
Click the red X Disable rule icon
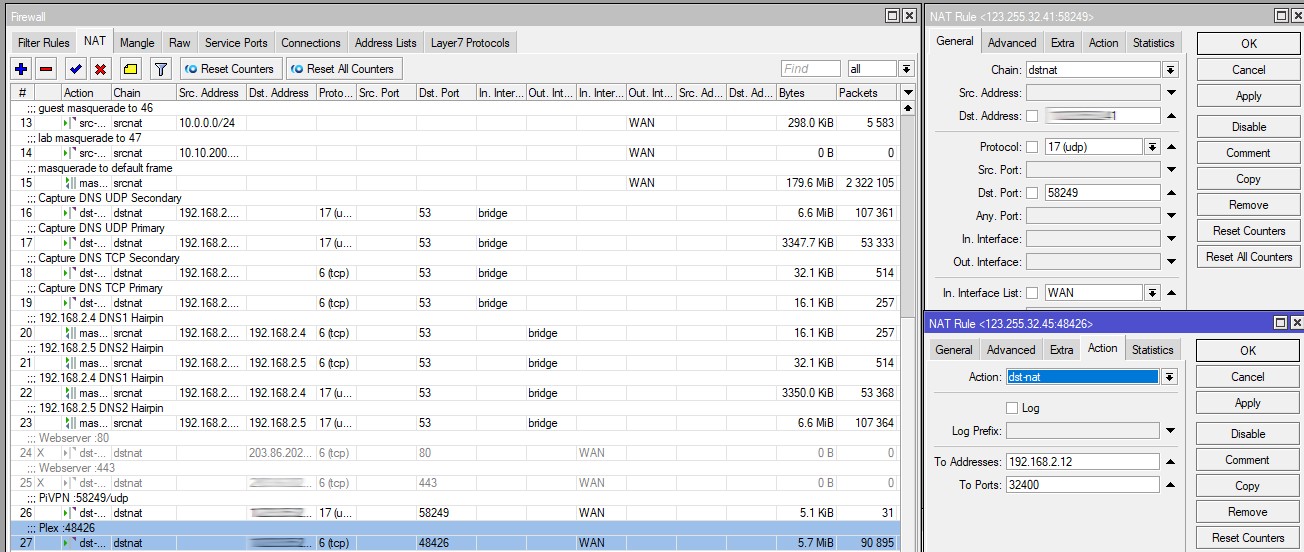pyautogui.click(x=100, y=69)
